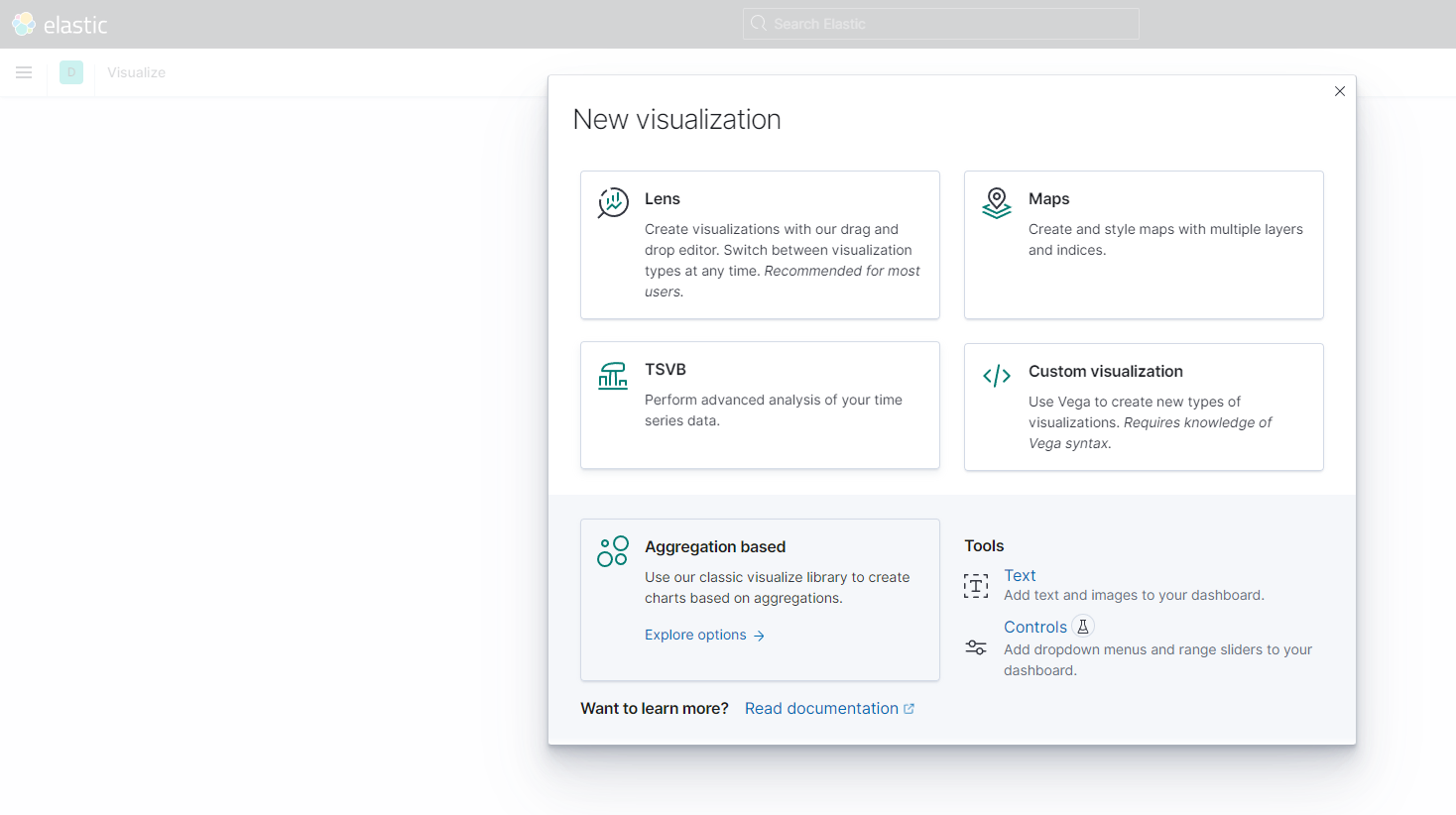Click the Controls sliders icon

[x=976, y=647]
